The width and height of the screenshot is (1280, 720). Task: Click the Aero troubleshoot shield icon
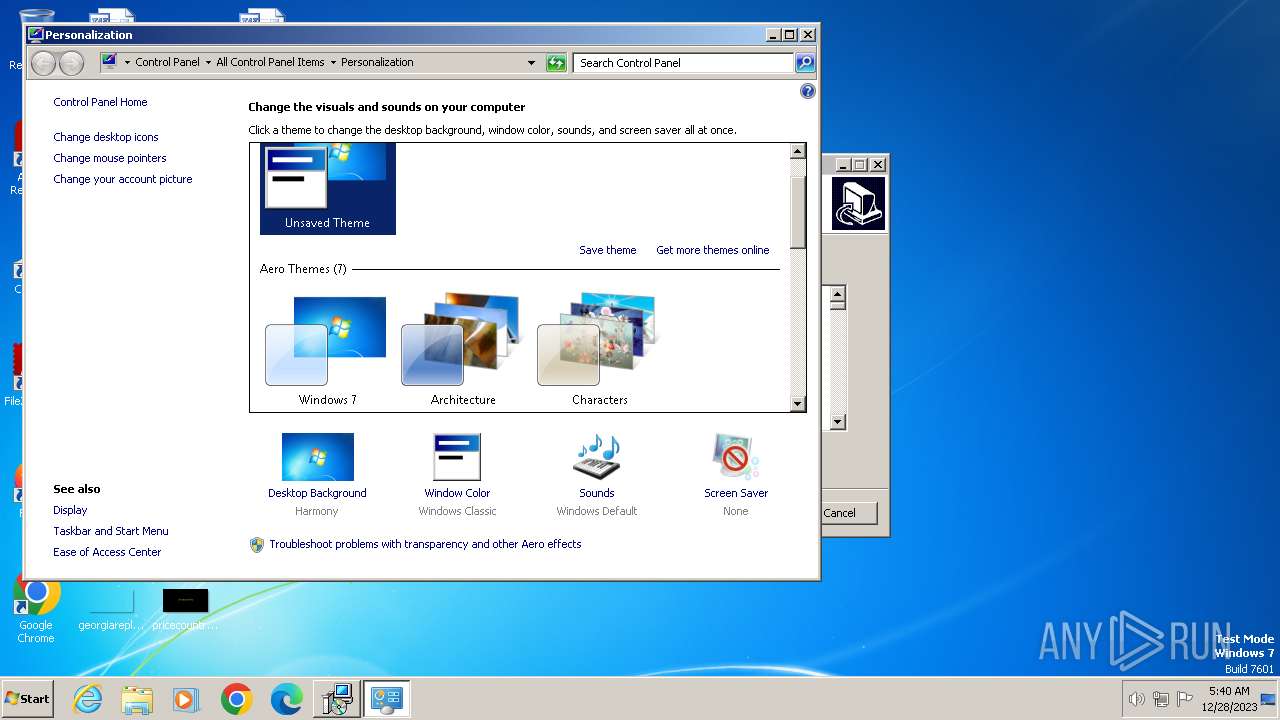[x=257, y=545]
